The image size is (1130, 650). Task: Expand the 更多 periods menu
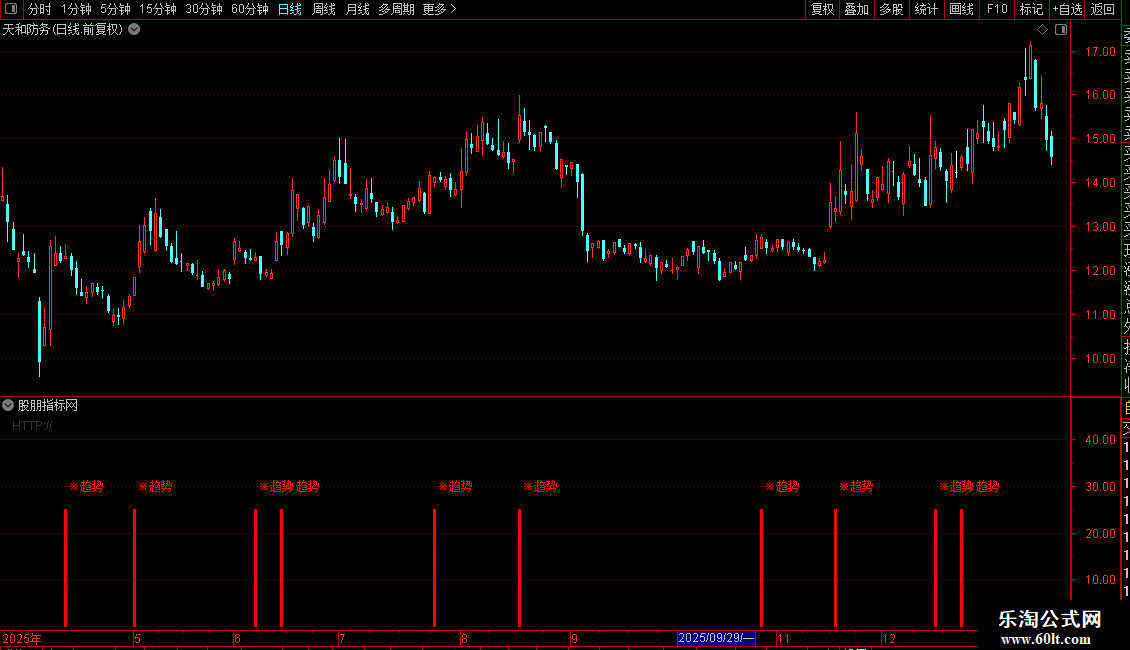tap(439, 9)
